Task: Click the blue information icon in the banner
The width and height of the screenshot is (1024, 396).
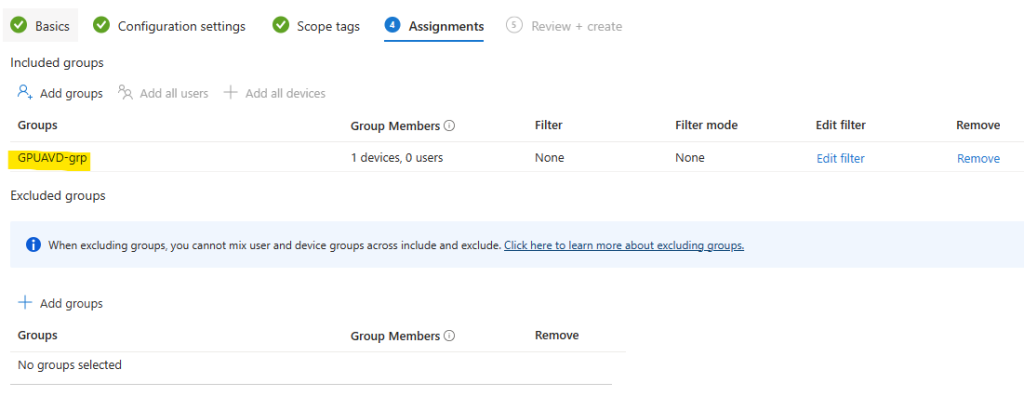Action: coord(33,245)
